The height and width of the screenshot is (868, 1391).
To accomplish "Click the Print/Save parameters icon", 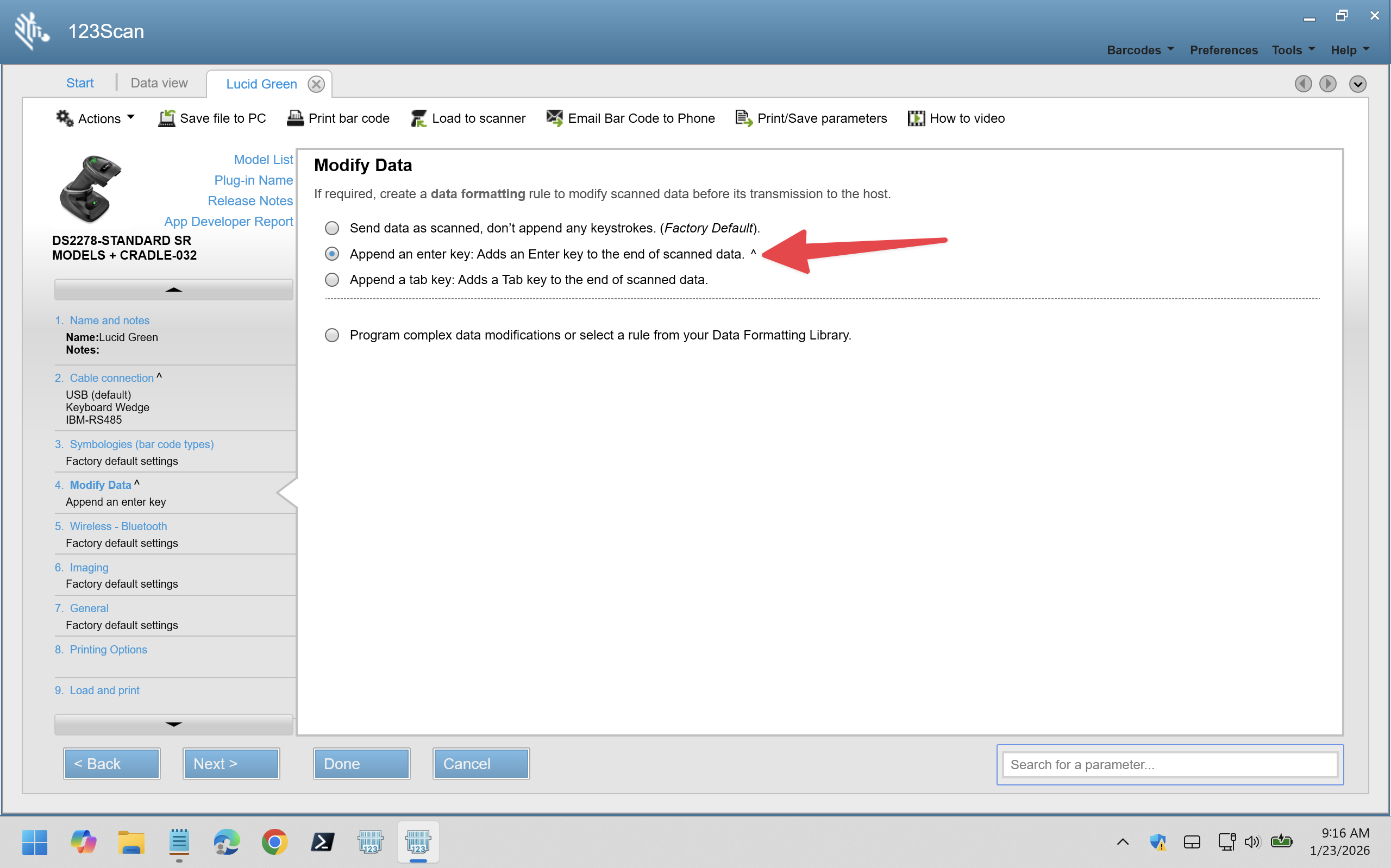I will [743, 118].
